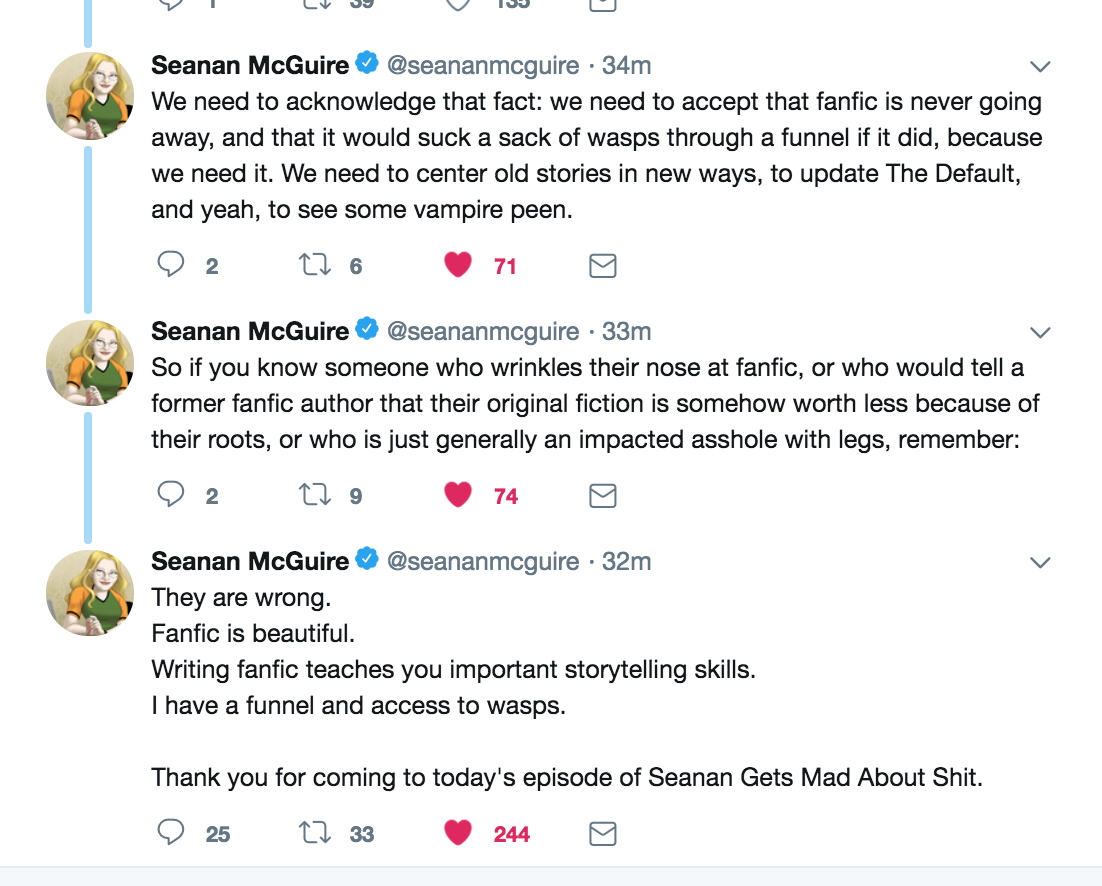Open the chevron menu on the 33m tweet
This screenshot has height=886, width=1102.
point(1040,332)
